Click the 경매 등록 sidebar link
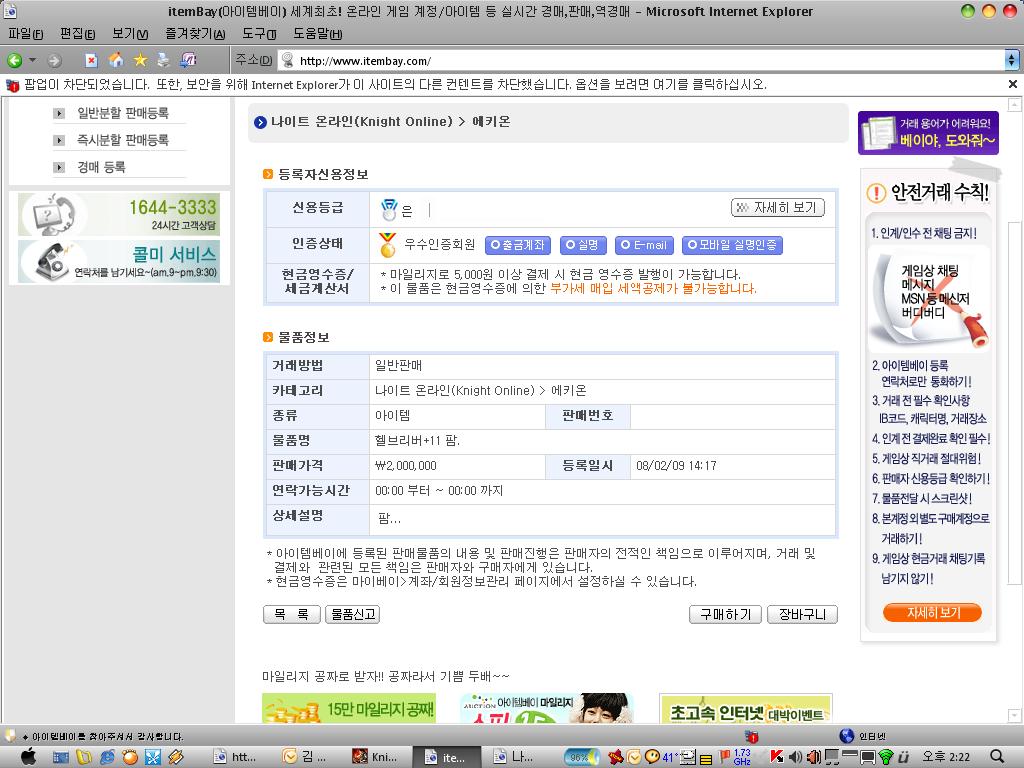 (x=101, y=167)
